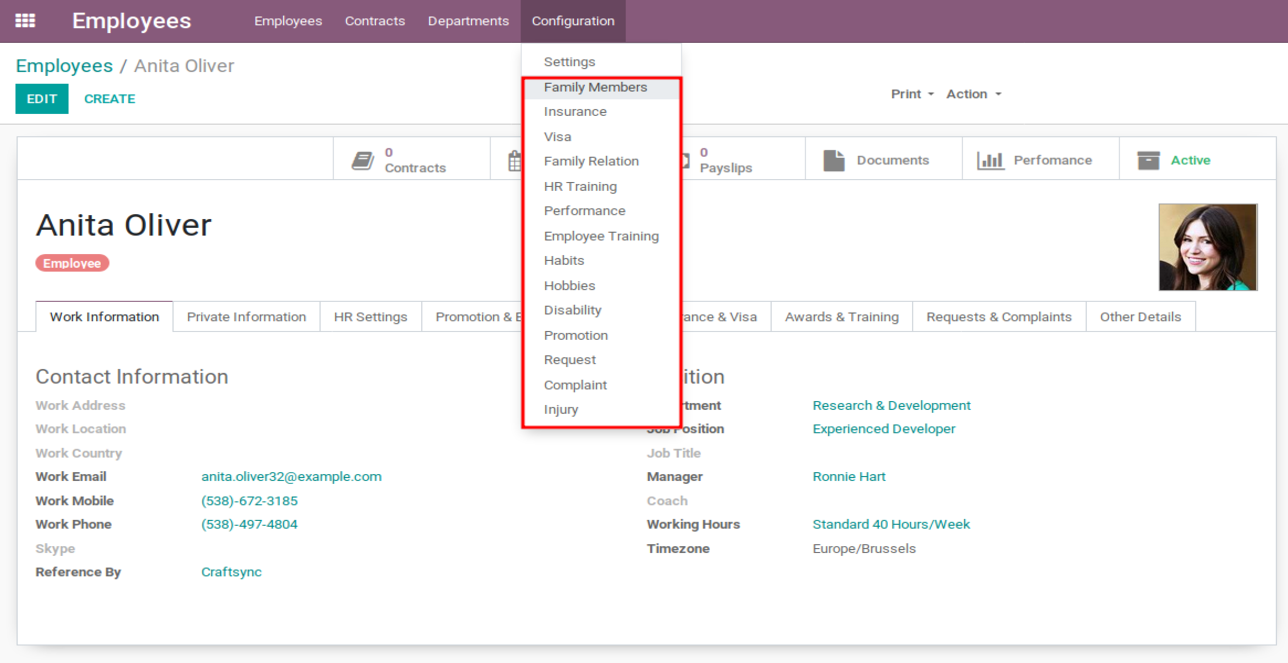Image resolution: width=1288 pixels, height=663 pixels.
Task: Click the CREATE button
Action: 109,99
